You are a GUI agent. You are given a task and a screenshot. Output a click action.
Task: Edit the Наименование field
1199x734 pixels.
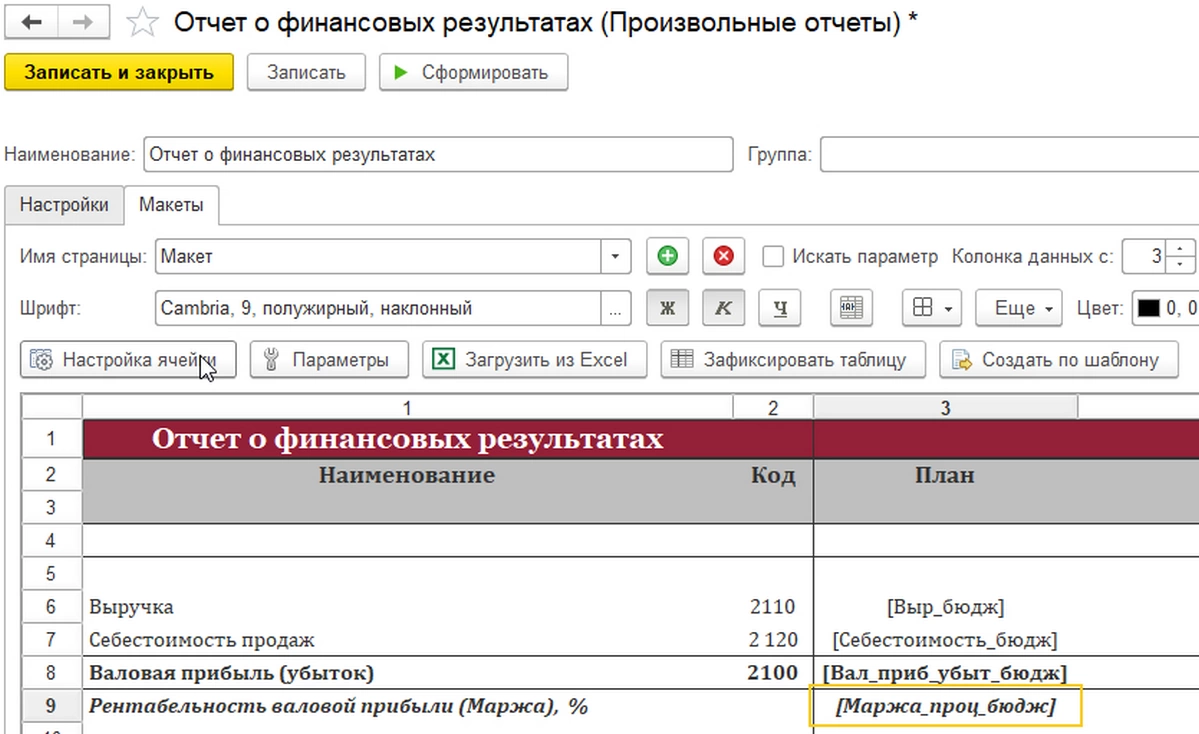tap(438, 154)
